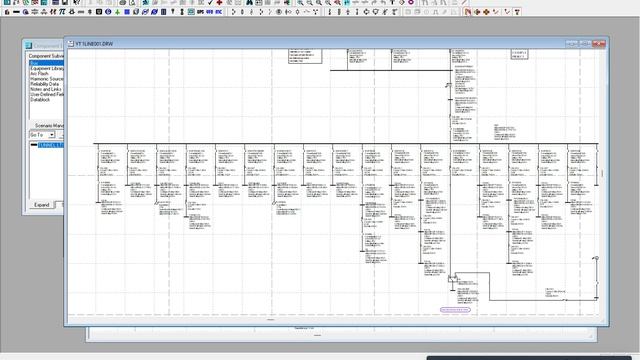
Task: Click the black square meter component icon
Action: click(x=99, y=12)
